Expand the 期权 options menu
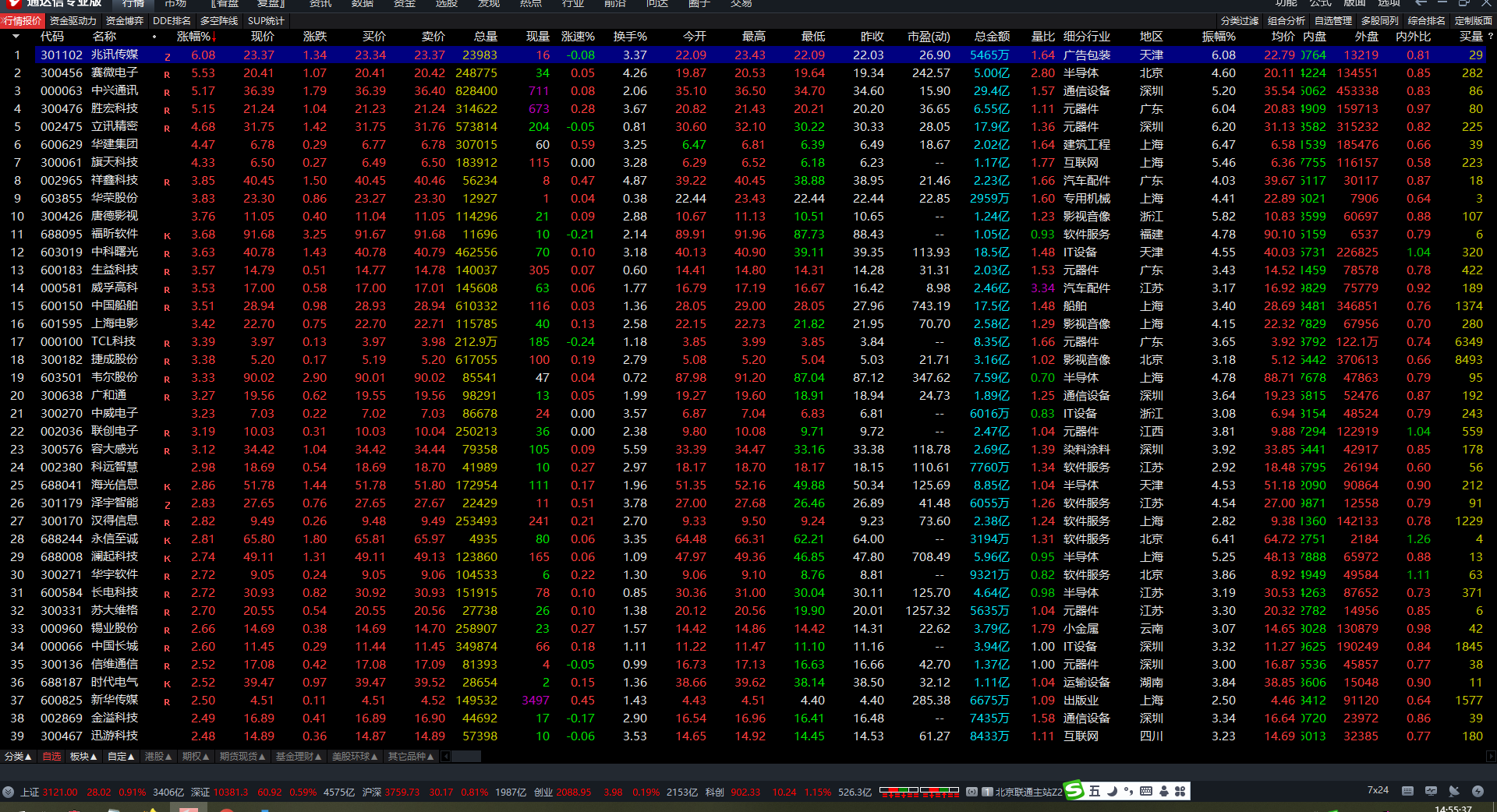The height and width of the screenshot is (812, 1497). (196, 757)
